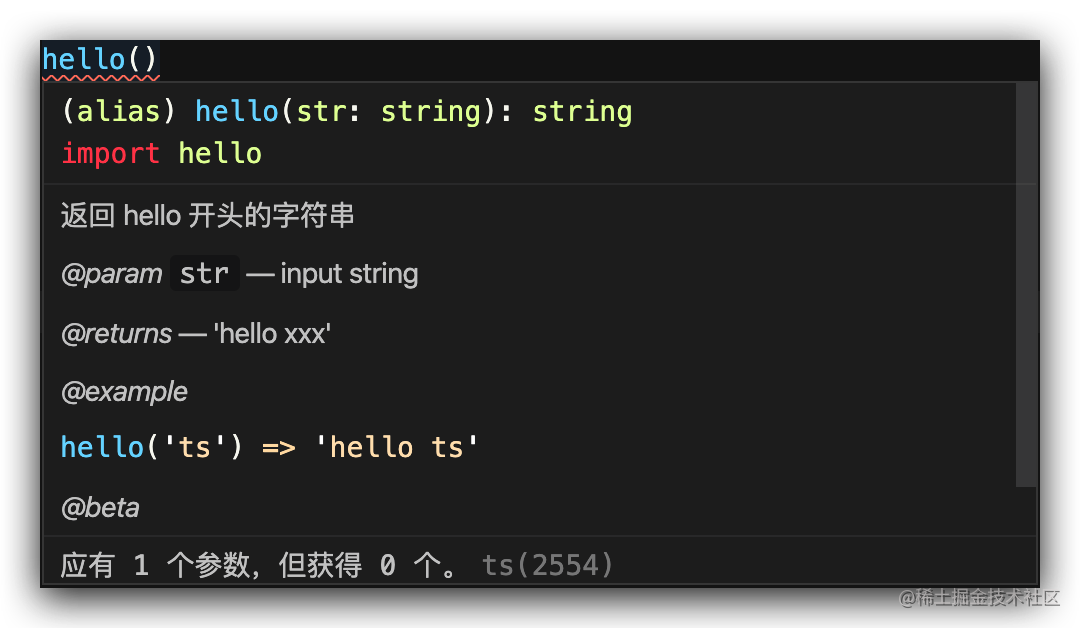
Task: Click the @beta tag label
Action: [100, 507]
